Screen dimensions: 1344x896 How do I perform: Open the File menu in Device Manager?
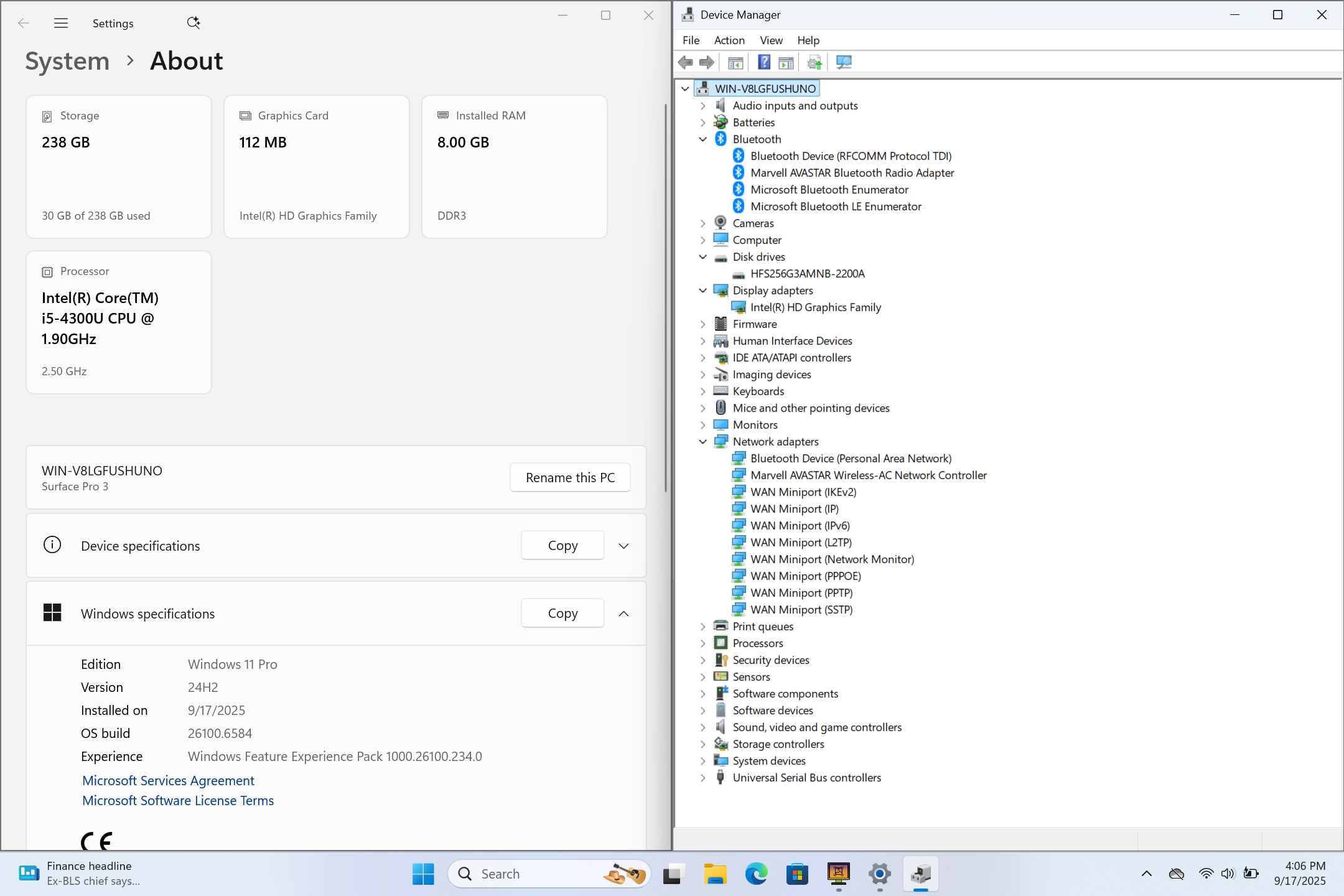pos(691,40)
